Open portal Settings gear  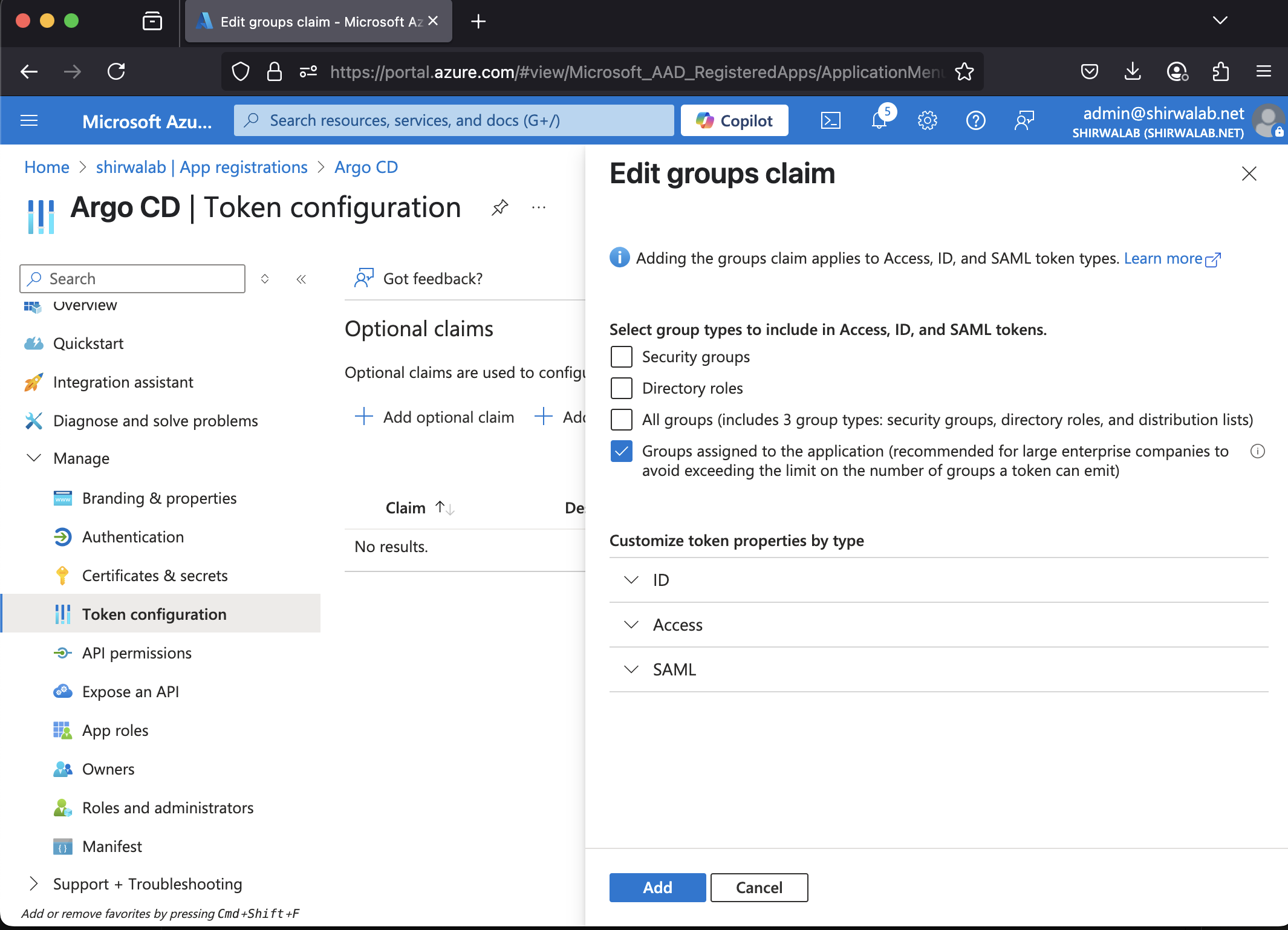(x=928, y=120)
